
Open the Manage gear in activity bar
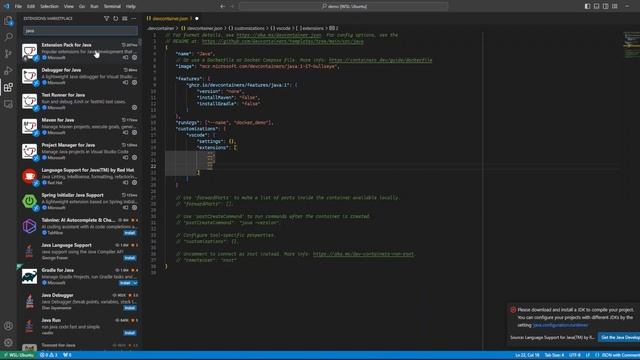[8, 342]
